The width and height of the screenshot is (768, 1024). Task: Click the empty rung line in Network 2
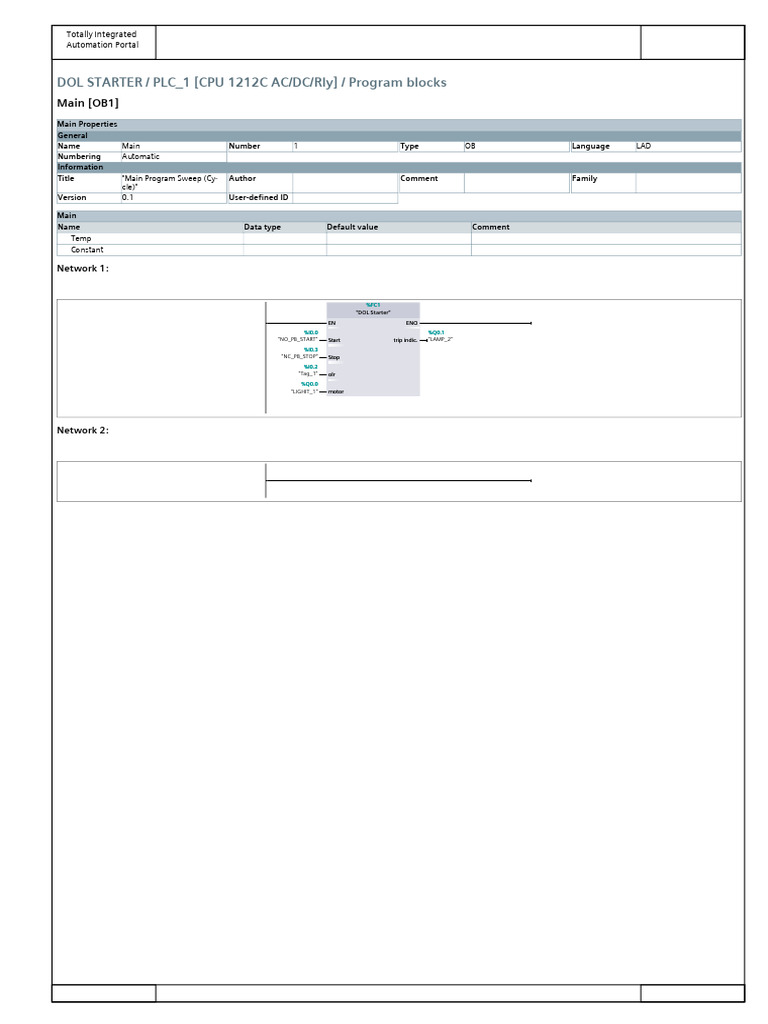(398, 481)
